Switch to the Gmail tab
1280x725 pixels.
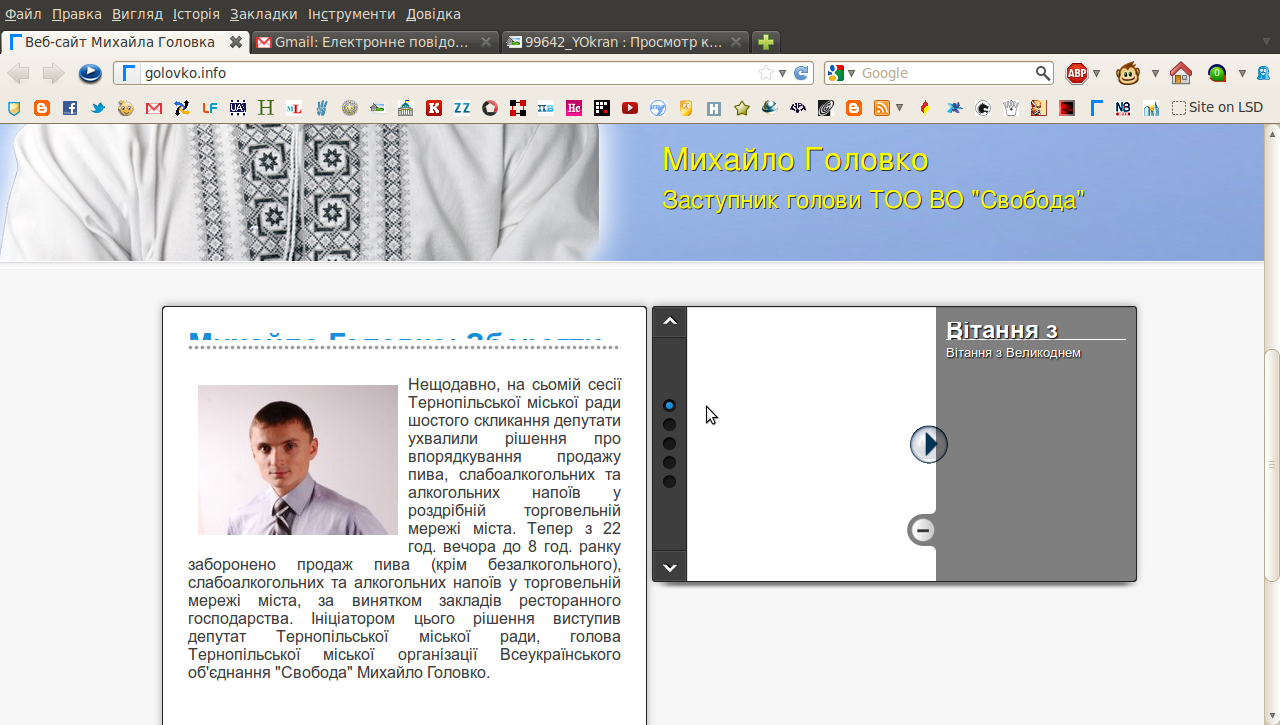374,42
